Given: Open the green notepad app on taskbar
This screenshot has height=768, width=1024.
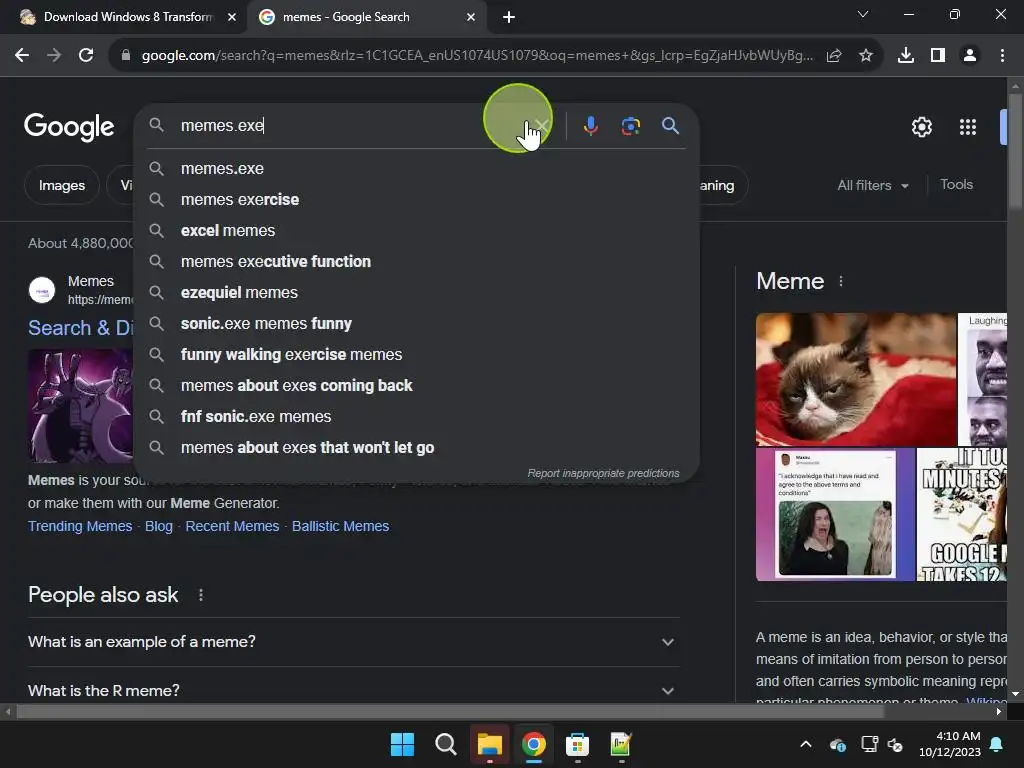Looking at the screenshot, I should tap(621, 744).
